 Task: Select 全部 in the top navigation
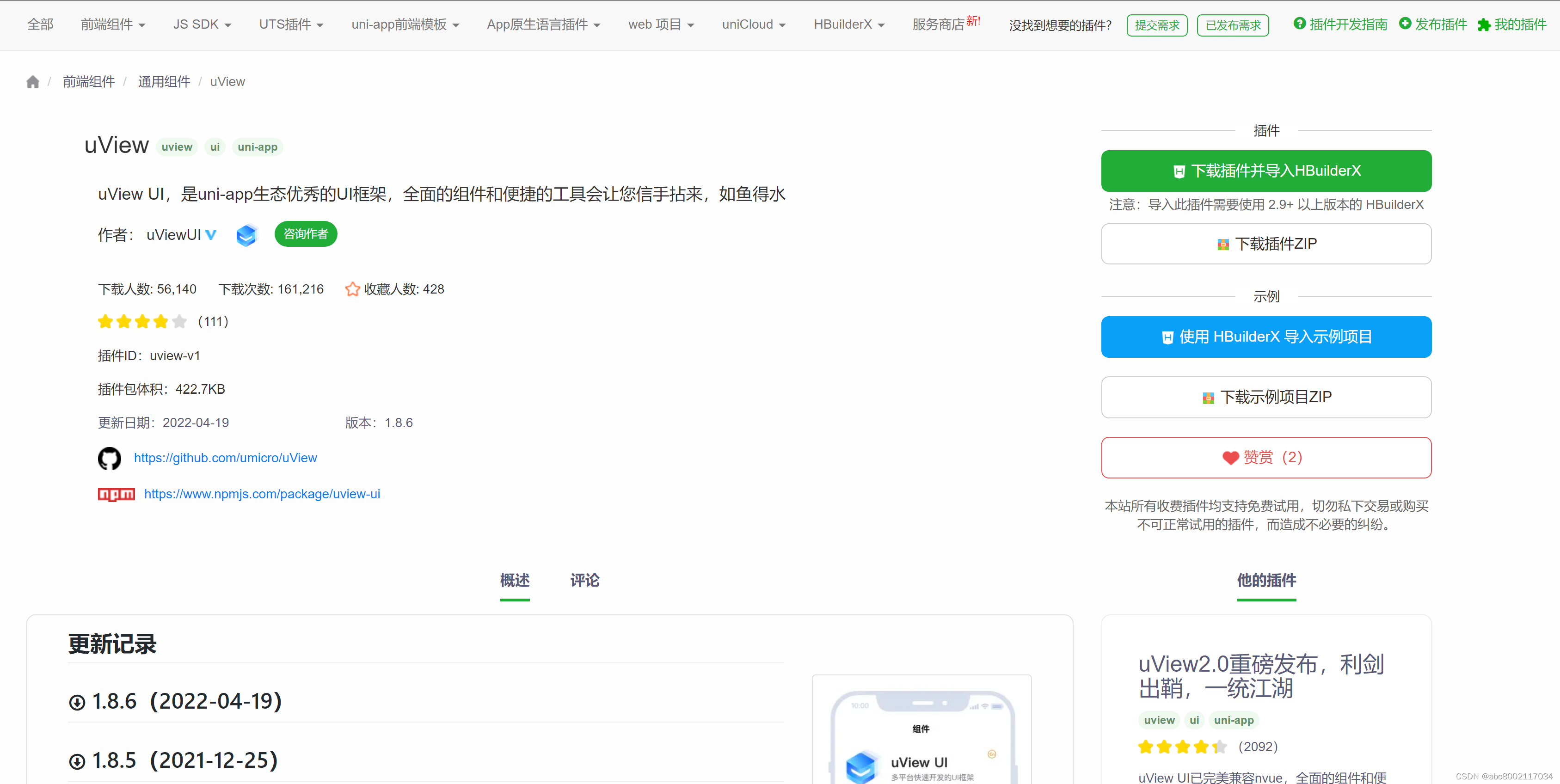(x=40, y=24)
